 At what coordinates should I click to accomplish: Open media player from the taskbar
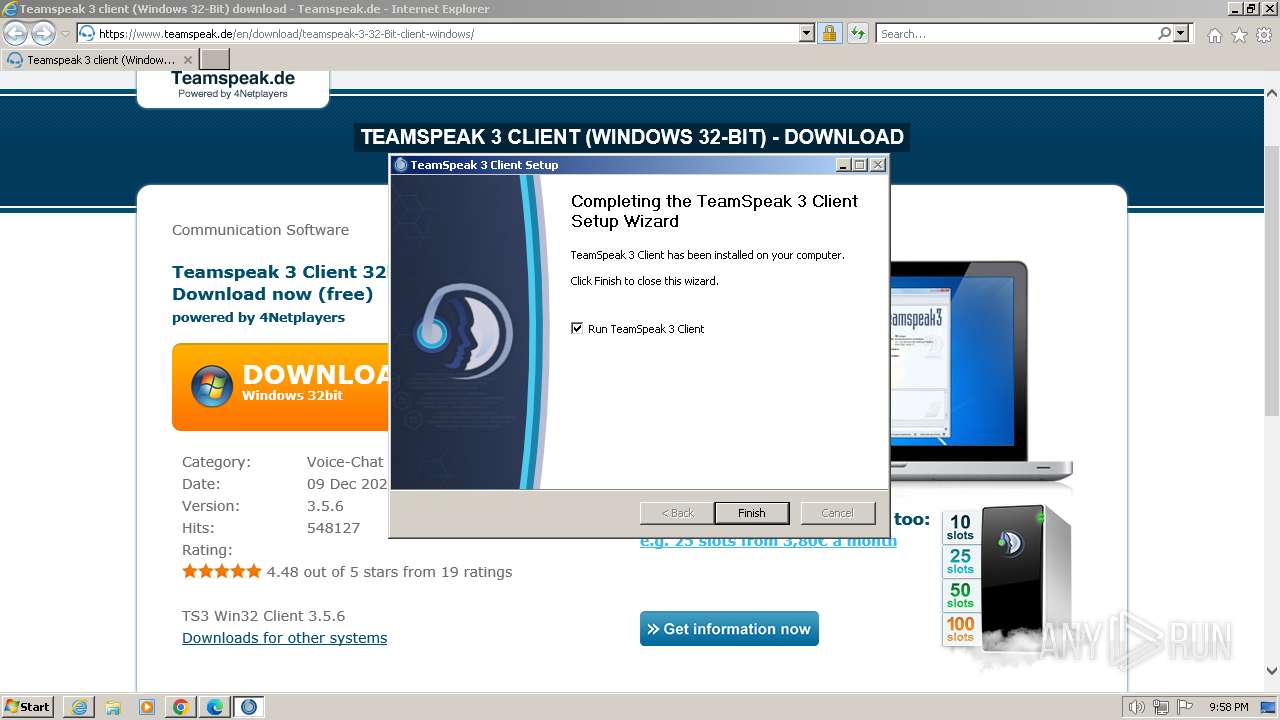point(147,707)
